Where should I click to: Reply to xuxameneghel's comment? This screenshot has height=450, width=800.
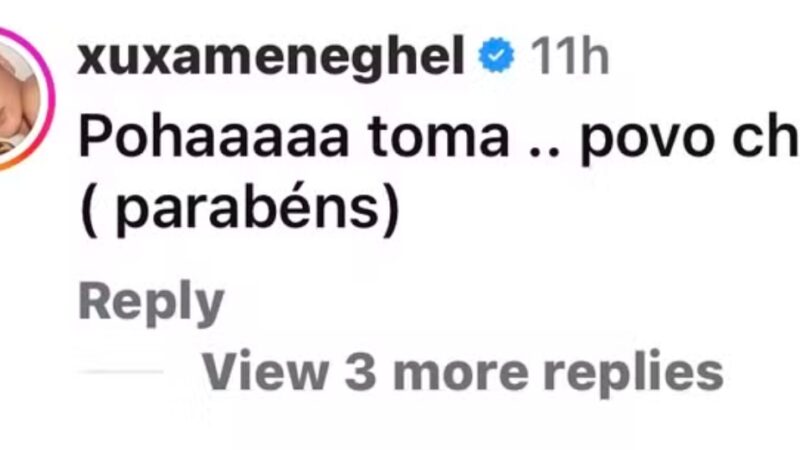tap(151, 304)
